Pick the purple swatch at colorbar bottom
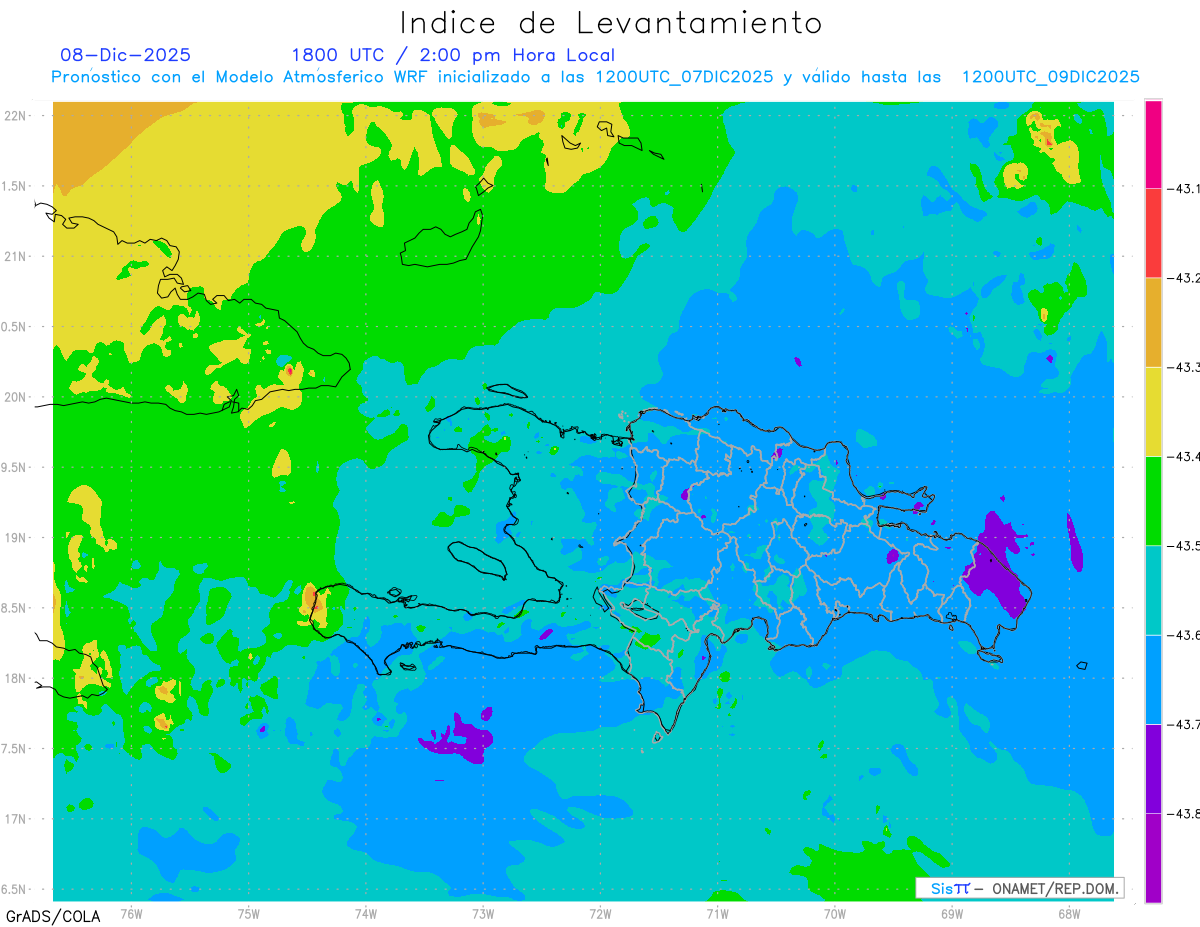This screenshot has width=1200, height=927. pyautogui.click(x=1153, y=858)
